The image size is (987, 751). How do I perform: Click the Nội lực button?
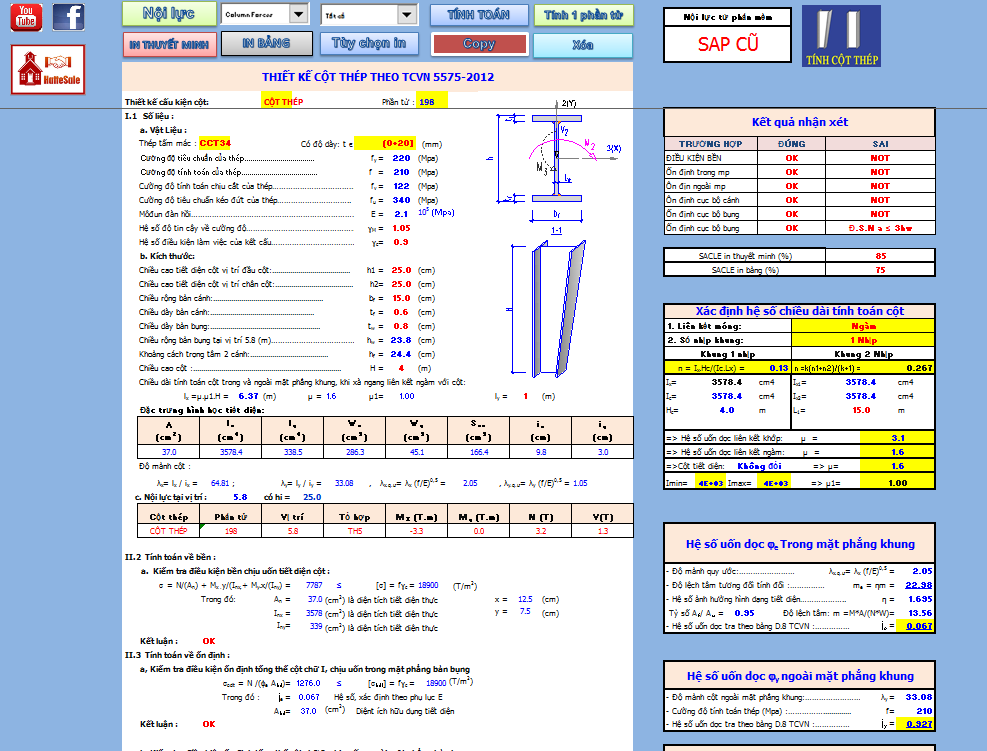click(x=168, y=14)
